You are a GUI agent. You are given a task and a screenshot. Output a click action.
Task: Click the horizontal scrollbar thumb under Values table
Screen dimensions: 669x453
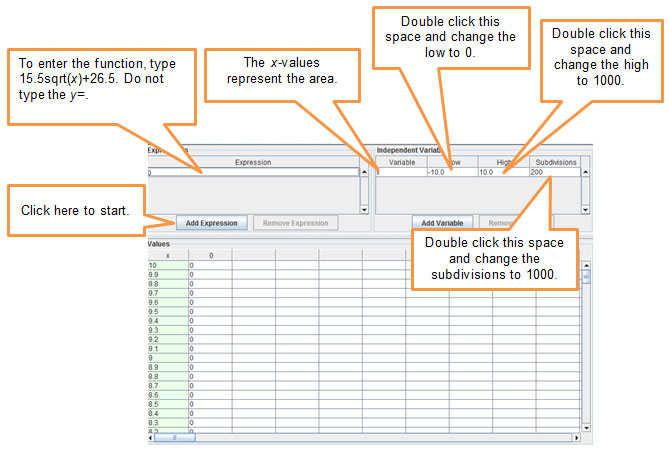click(x=175, y=438)
